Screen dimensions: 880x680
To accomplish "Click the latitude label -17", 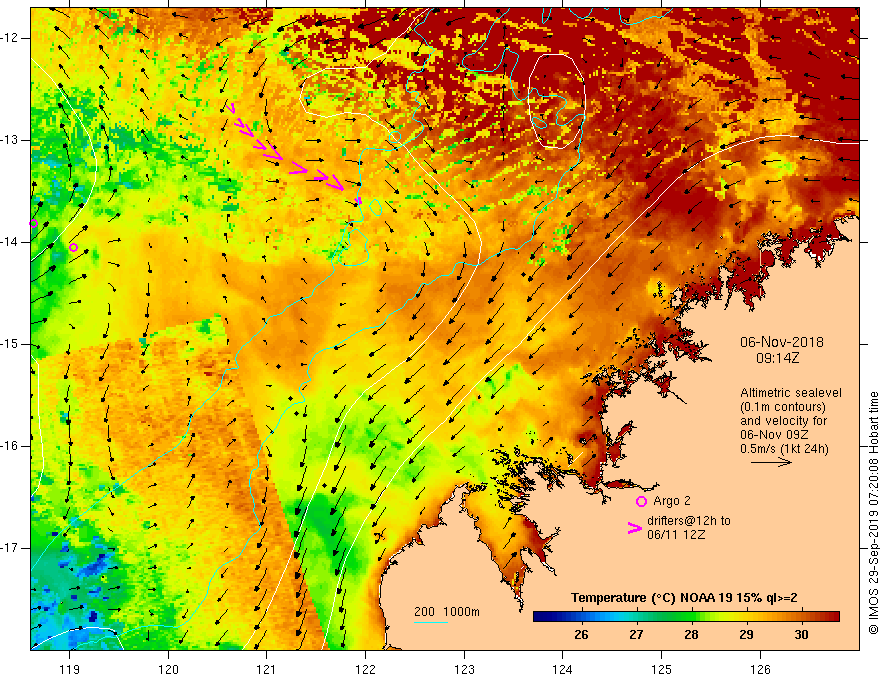I will (10, 548).
